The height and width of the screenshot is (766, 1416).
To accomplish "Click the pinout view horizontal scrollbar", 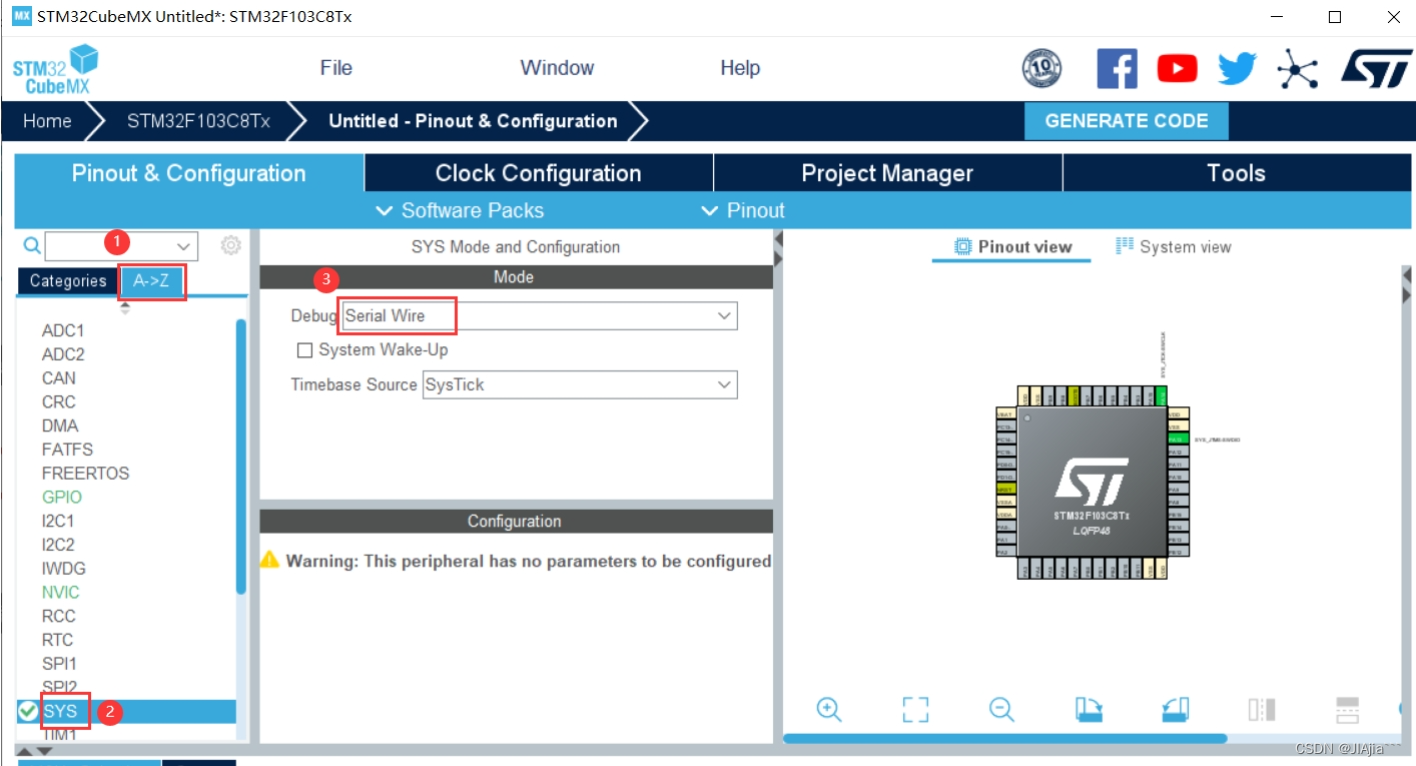I will pos(1004,739).
